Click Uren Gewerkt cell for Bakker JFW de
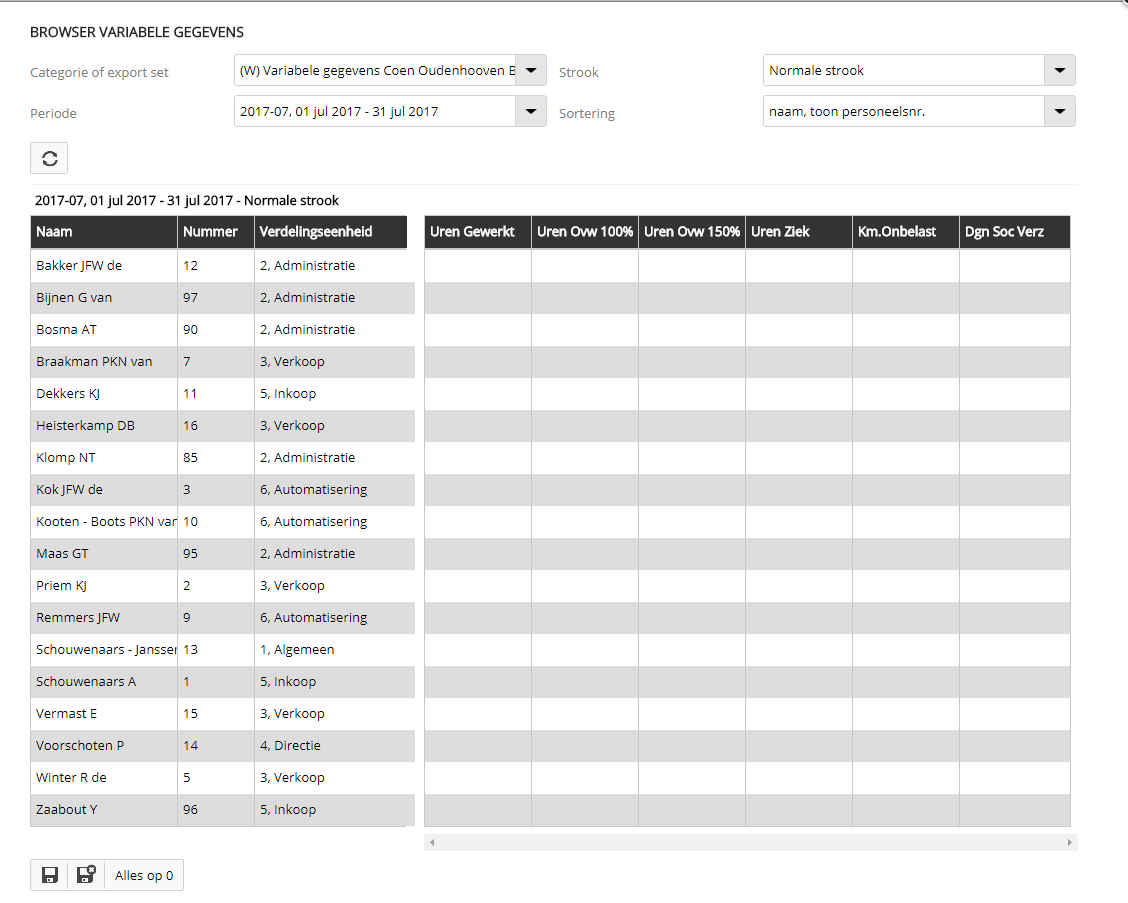1128x903 pixels. 477,266
